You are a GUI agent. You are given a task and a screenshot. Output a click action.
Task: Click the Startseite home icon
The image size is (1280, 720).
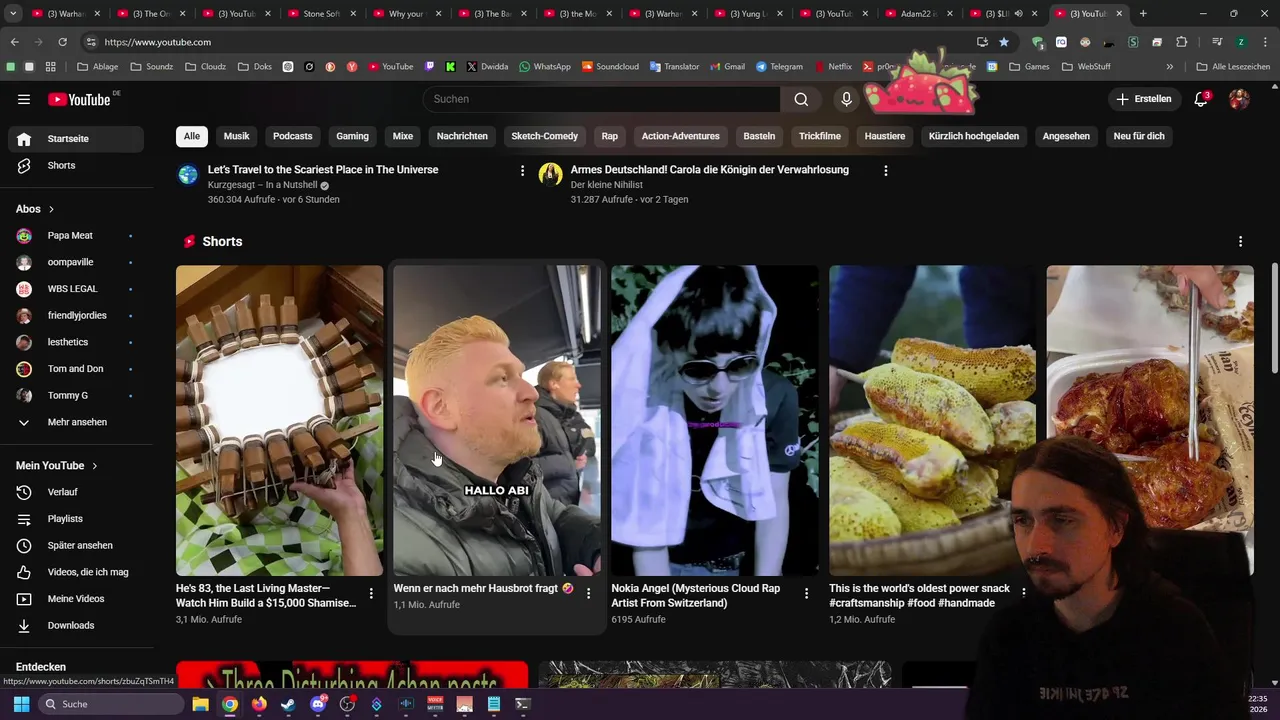(24, 139)
